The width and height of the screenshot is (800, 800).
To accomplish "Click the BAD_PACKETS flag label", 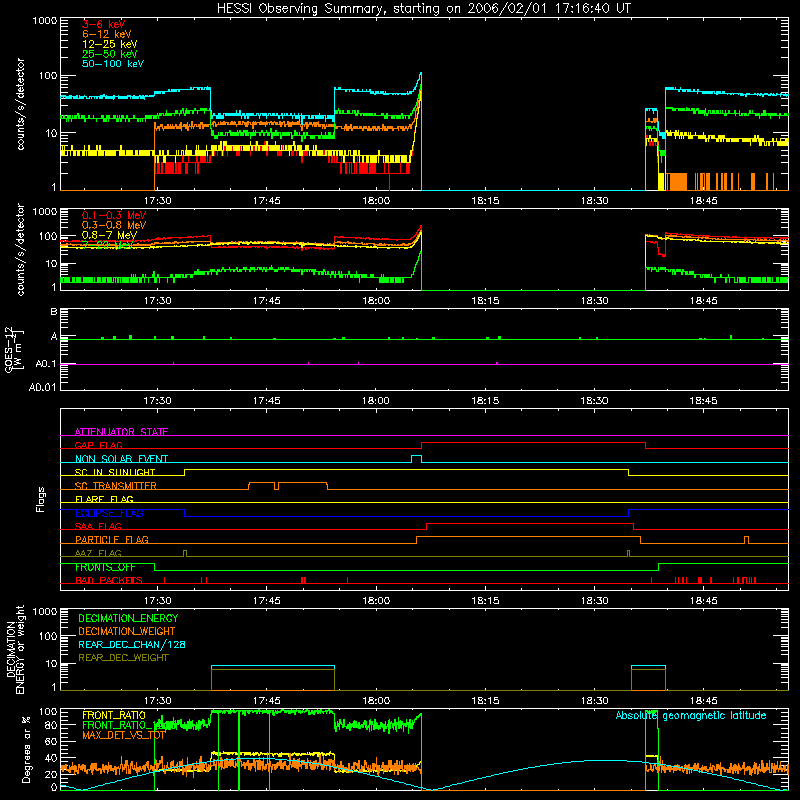I will 109,580.
